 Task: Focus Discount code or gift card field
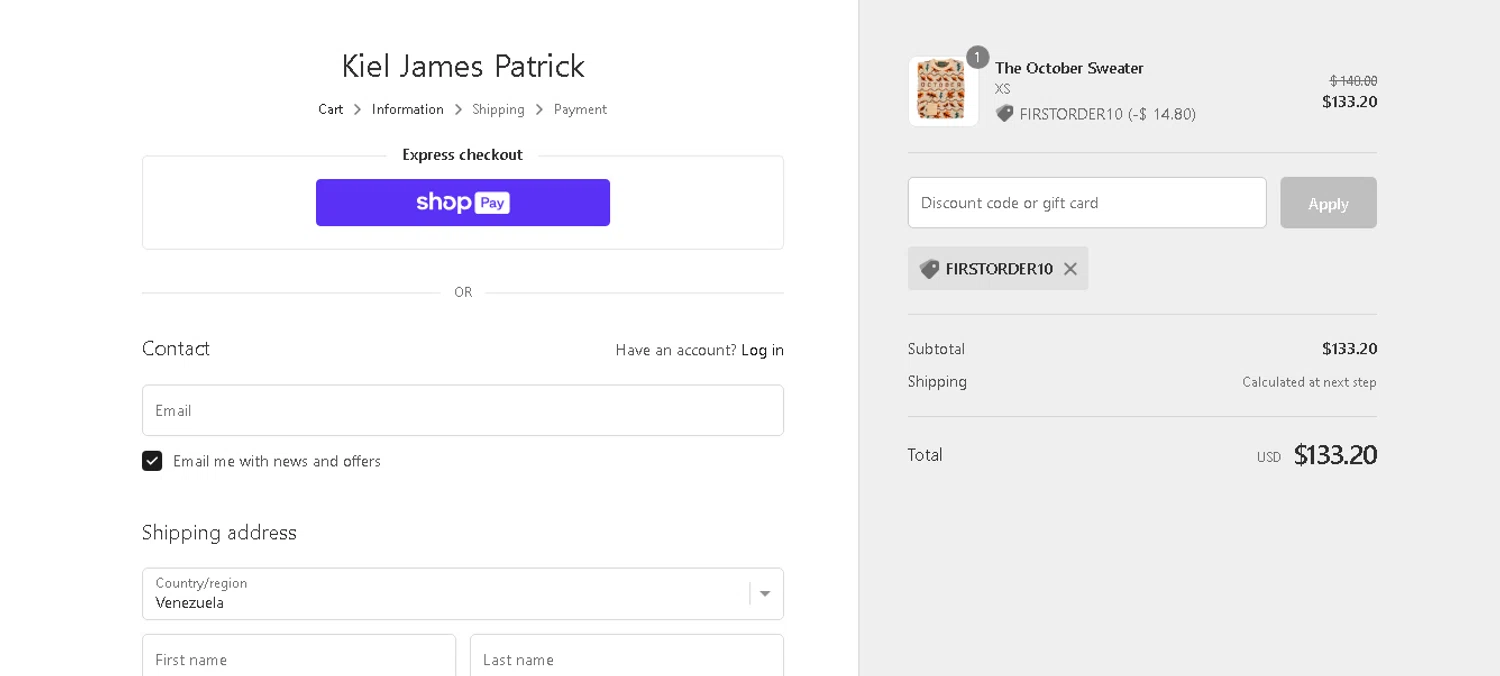pyautogui.click(x=1087, y=203)
